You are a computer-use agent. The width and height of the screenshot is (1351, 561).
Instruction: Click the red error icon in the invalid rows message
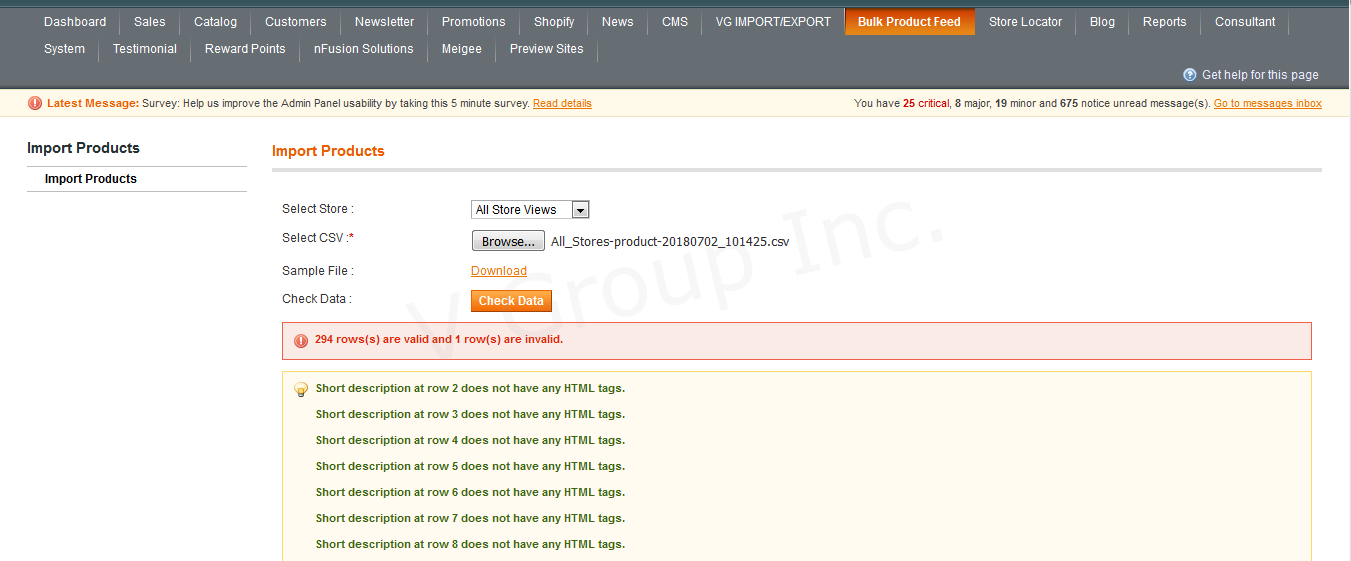click(301, 341)
